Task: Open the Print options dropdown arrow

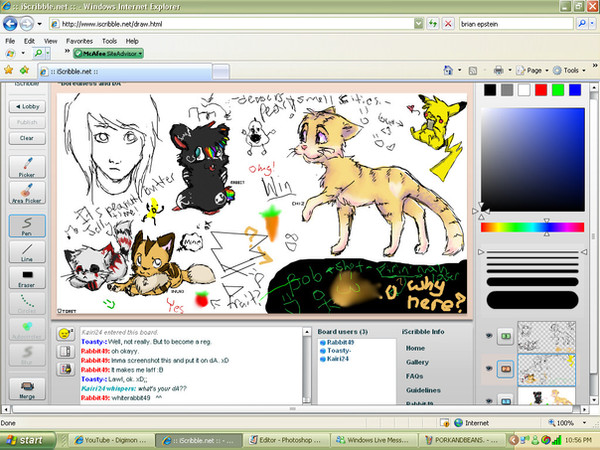Action: click(x=510, y=70)
